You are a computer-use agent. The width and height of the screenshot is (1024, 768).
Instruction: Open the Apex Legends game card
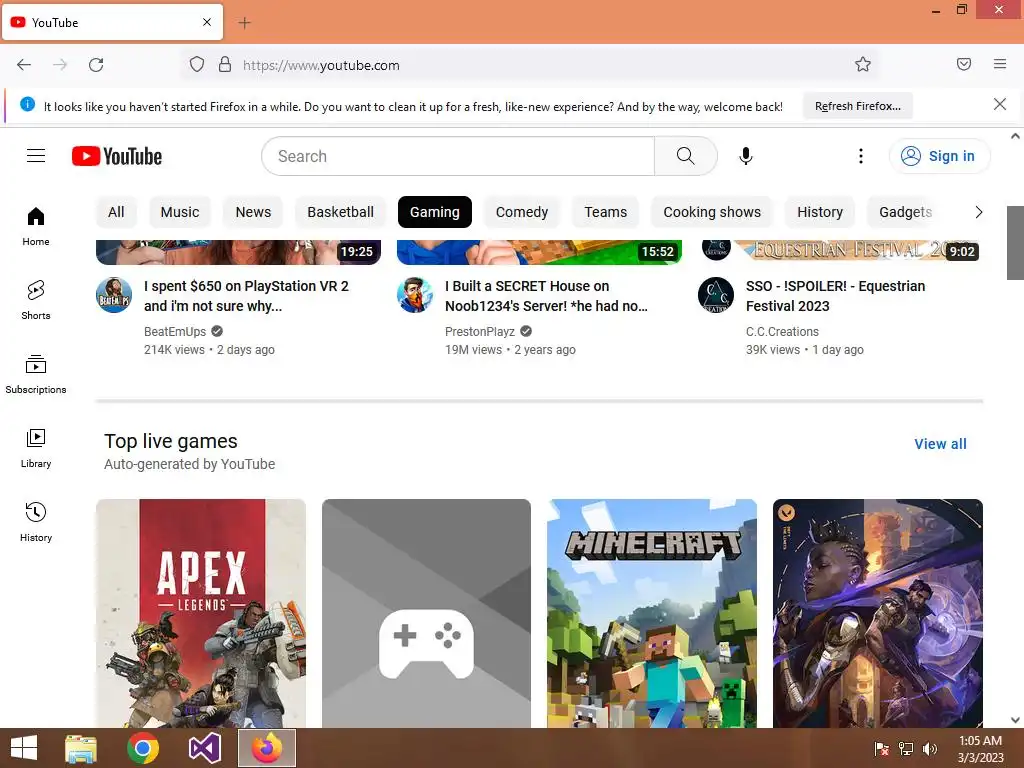click(x=200, y=613)
